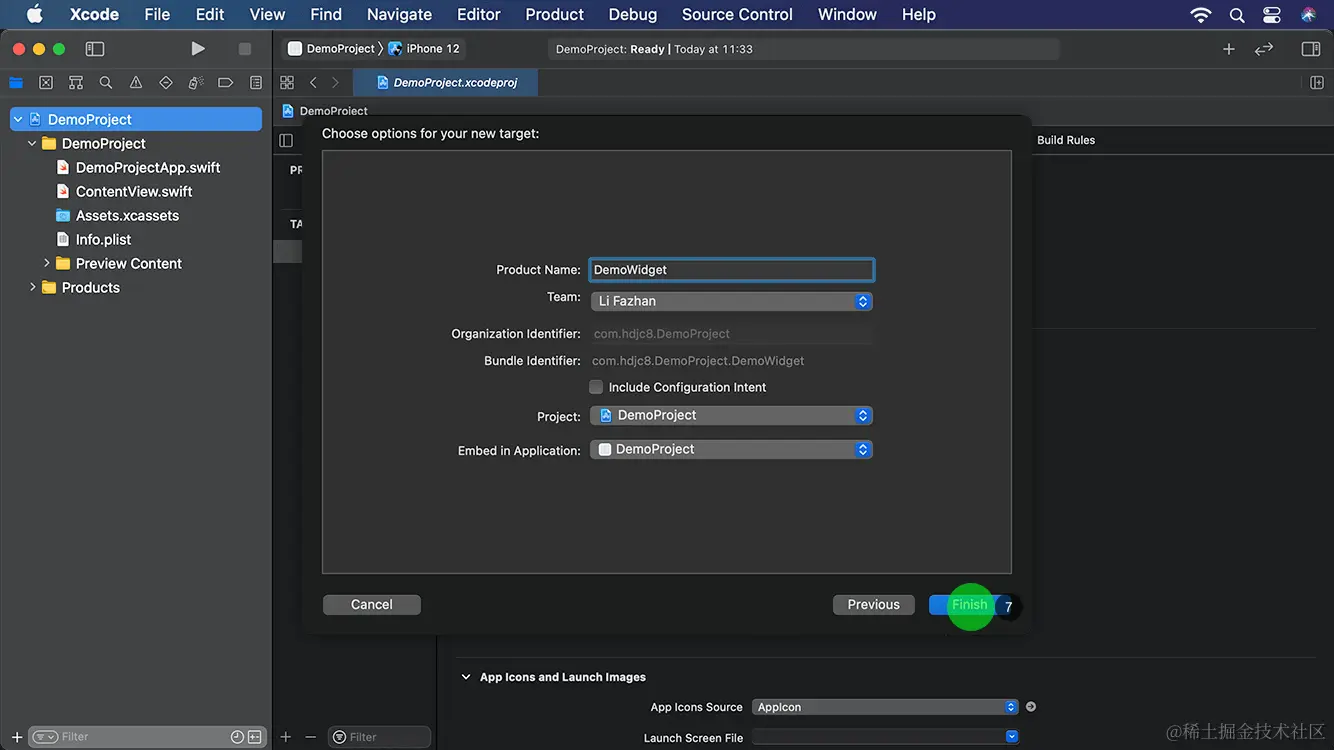Viewport: 1334px width, 750px height.
Task: Click the Previous button
Action: pos(874,605)
